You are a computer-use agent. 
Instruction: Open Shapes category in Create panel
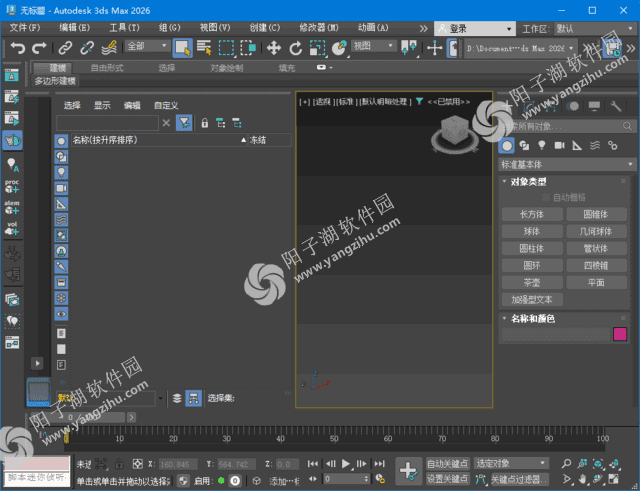pyautogui.click(x=524, y=145)
